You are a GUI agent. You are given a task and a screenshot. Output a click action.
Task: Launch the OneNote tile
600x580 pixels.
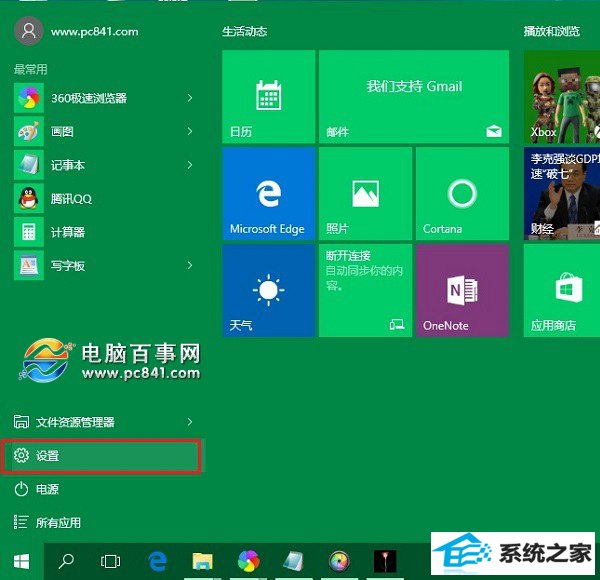(x=462, y=290)
